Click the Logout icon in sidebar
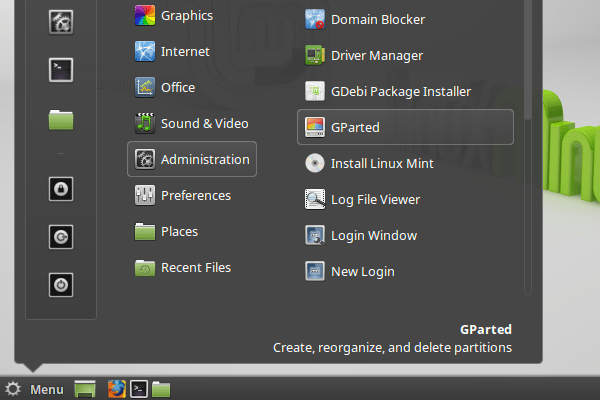Screen dimensions: 600x400 point(61,237)
